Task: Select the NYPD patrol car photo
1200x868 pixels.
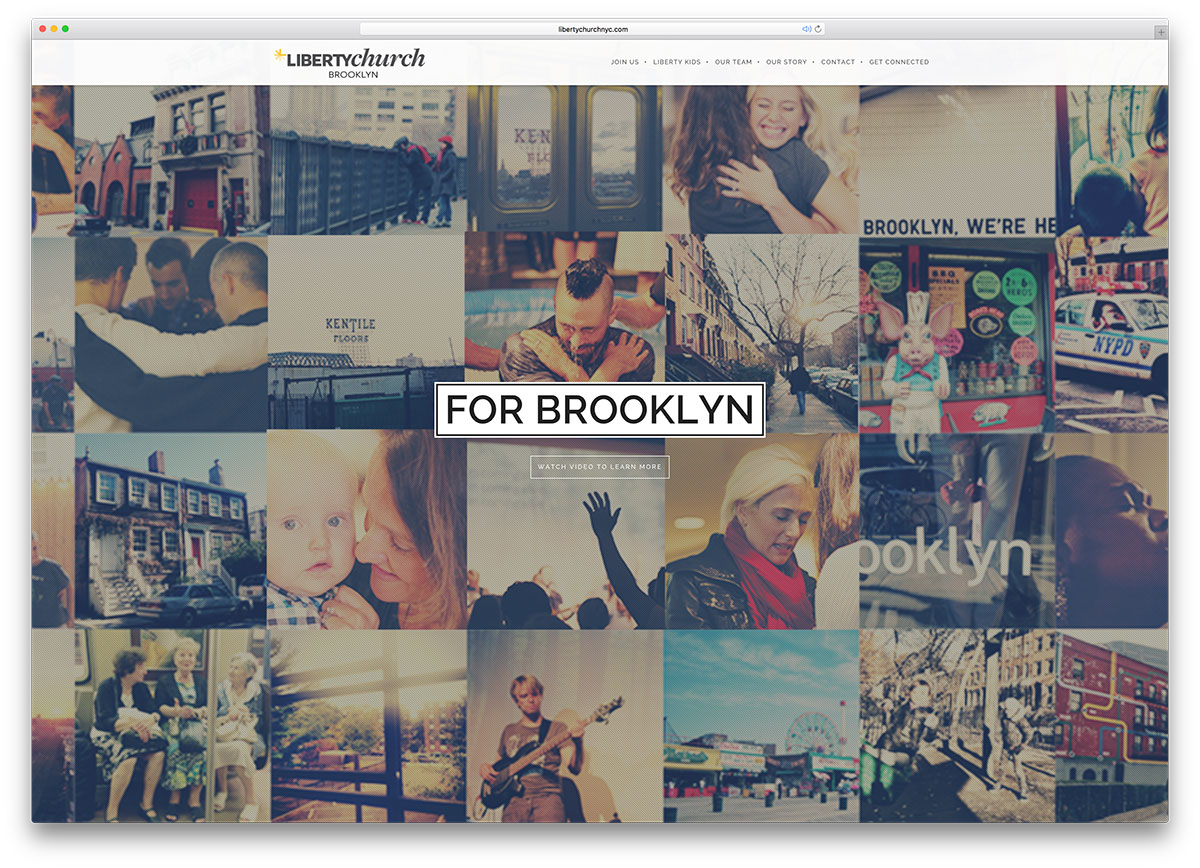Action: (x=1110, y=330)
